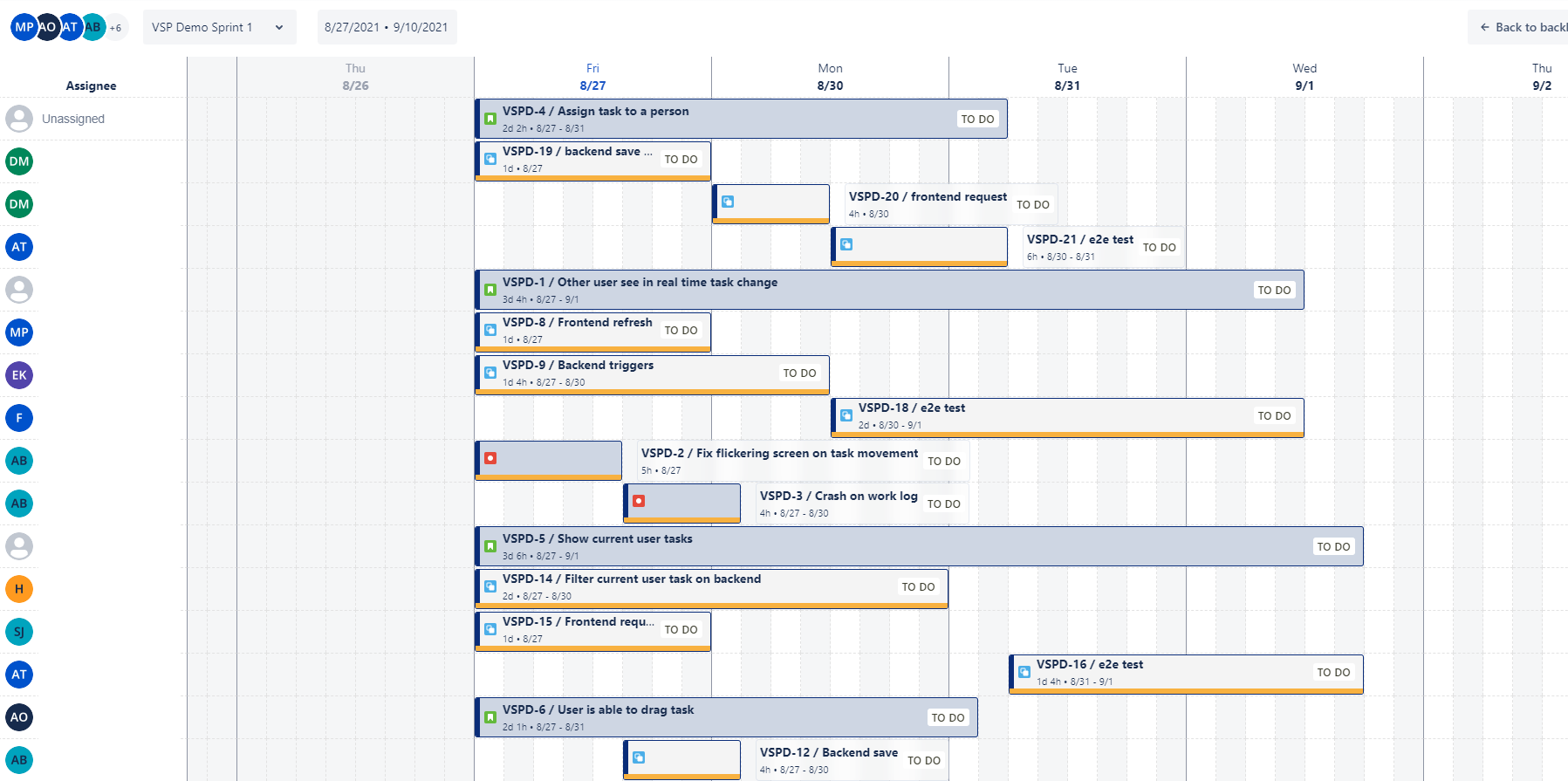The height and width of the screenshot is (781, 1568).
Task: Click TO DO status on VSPD-16
Action: 1332,672
